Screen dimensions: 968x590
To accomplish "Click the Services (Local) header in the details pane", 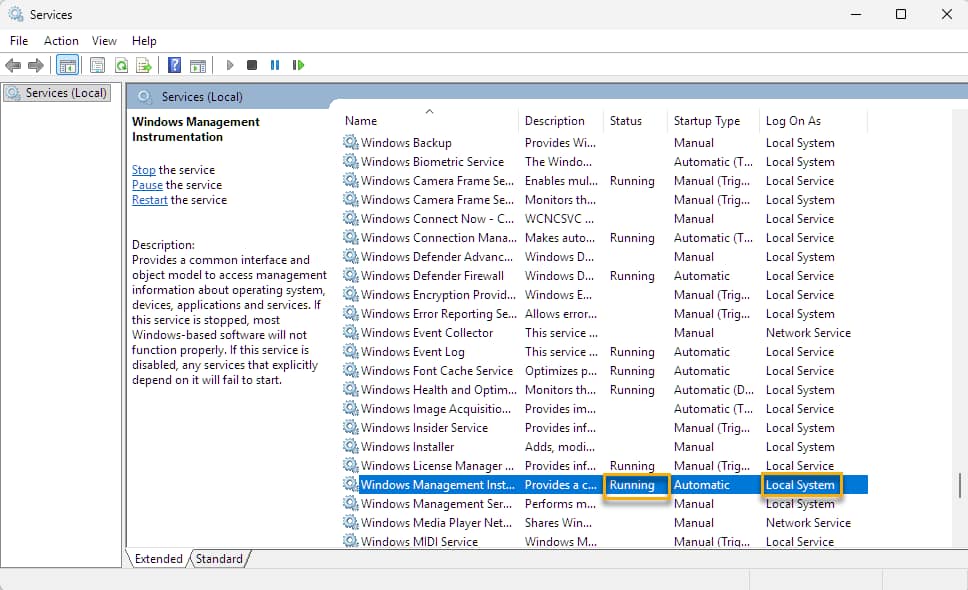I will [202, 97].
